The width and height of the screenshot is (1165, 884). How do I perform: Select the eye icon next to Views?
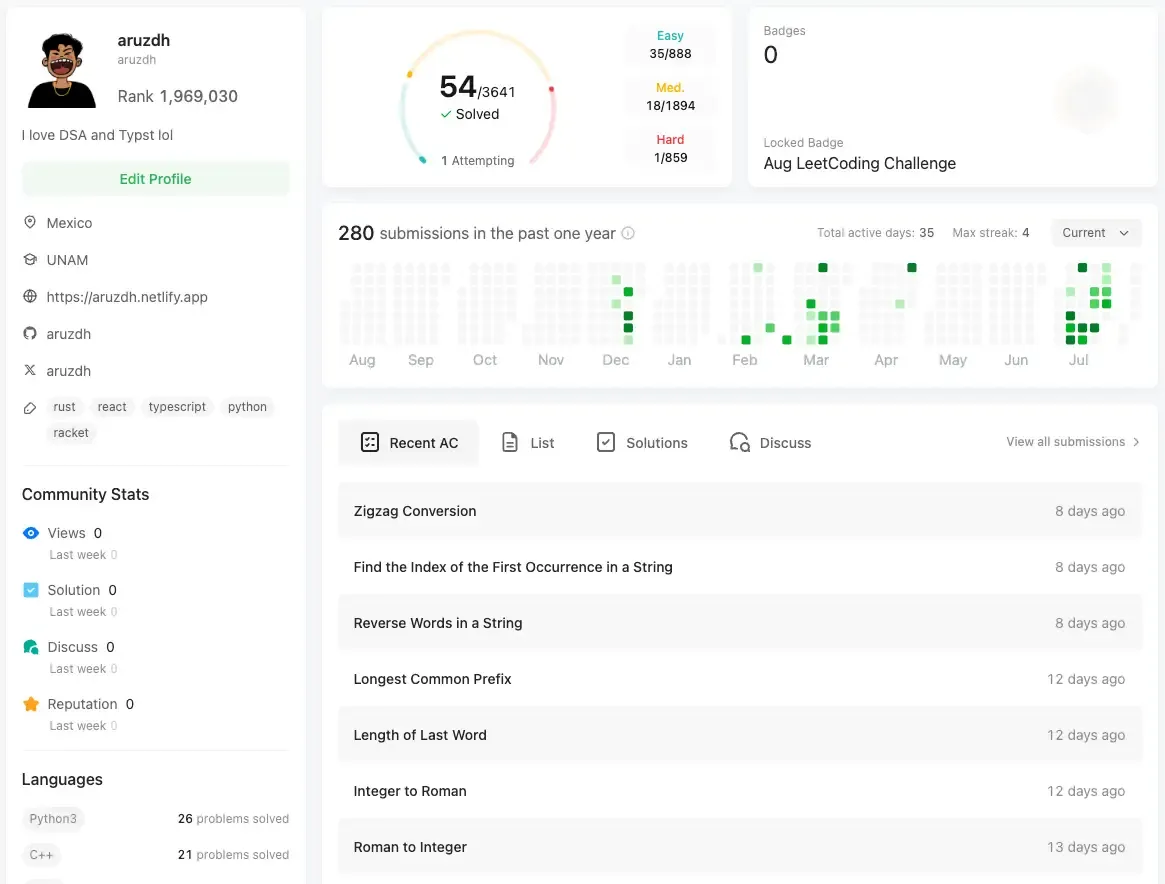(31, 533)
